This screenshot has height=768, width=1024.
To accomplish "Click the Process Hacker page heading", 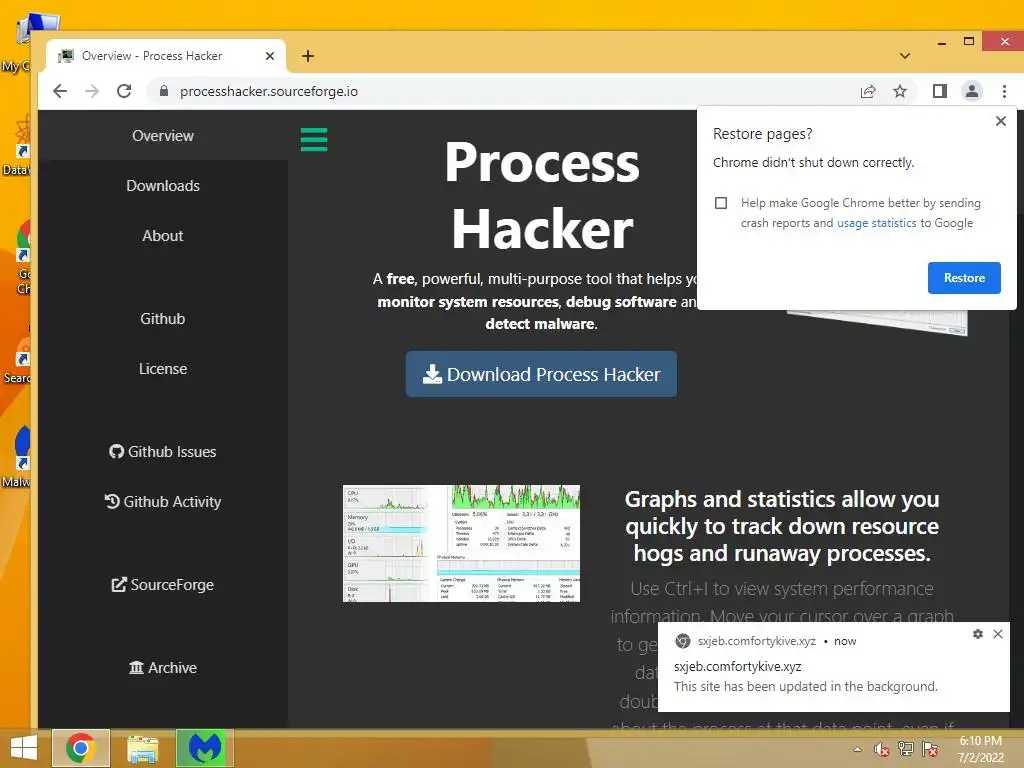I will [542, 196].
